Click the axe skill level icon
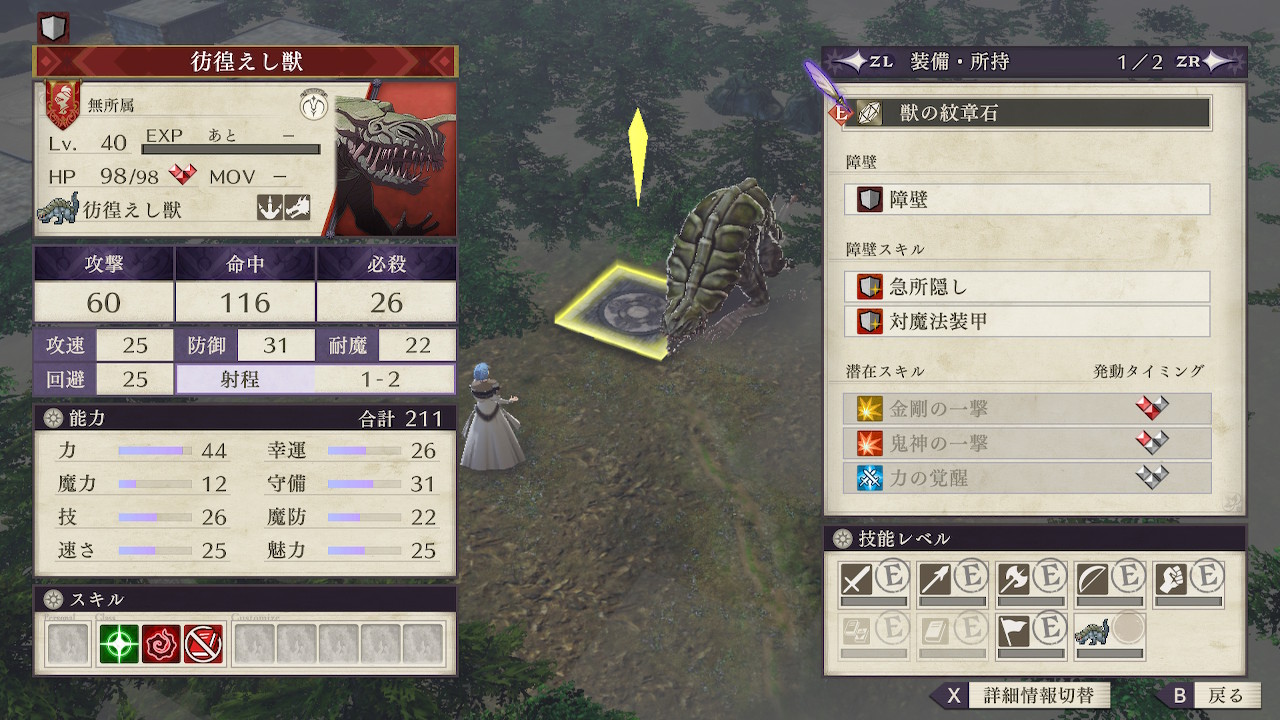The image size is (1280, 720). (1014, 579)
